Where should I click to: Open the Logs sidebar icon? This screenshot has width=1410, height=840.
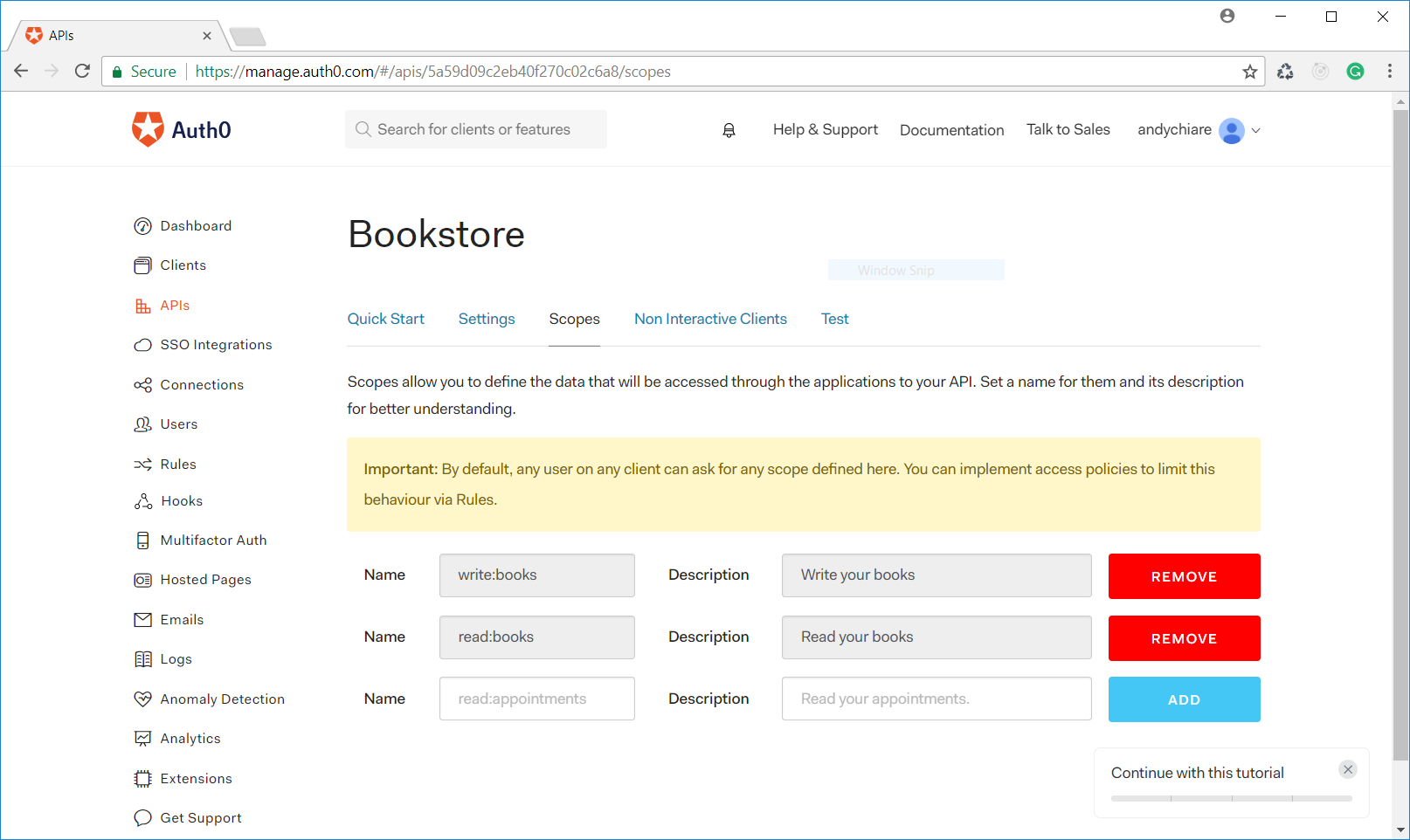tap(142, 659)
